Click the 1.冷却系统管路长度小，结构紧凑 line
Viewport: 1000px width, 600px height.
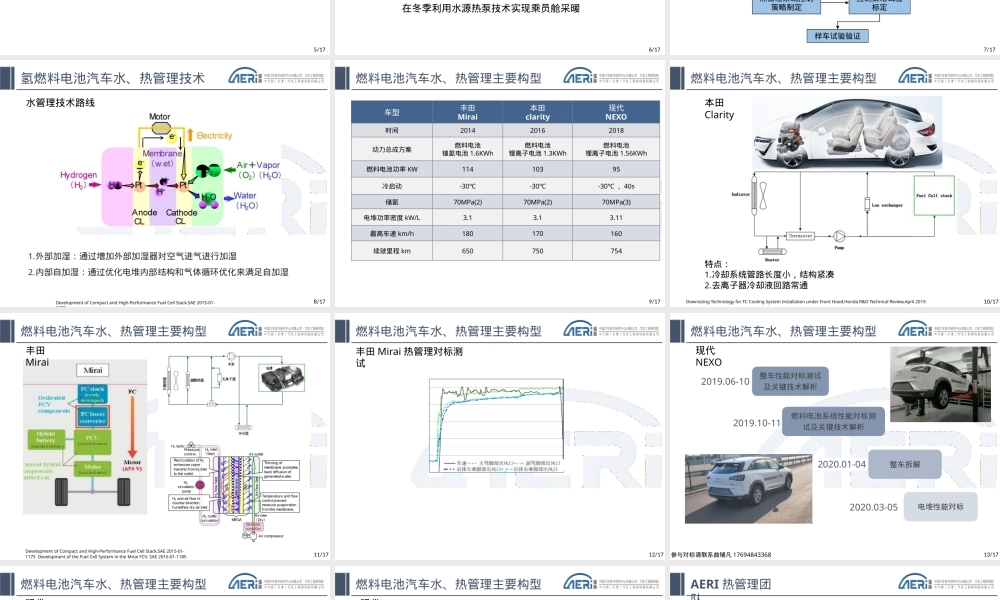769,274
